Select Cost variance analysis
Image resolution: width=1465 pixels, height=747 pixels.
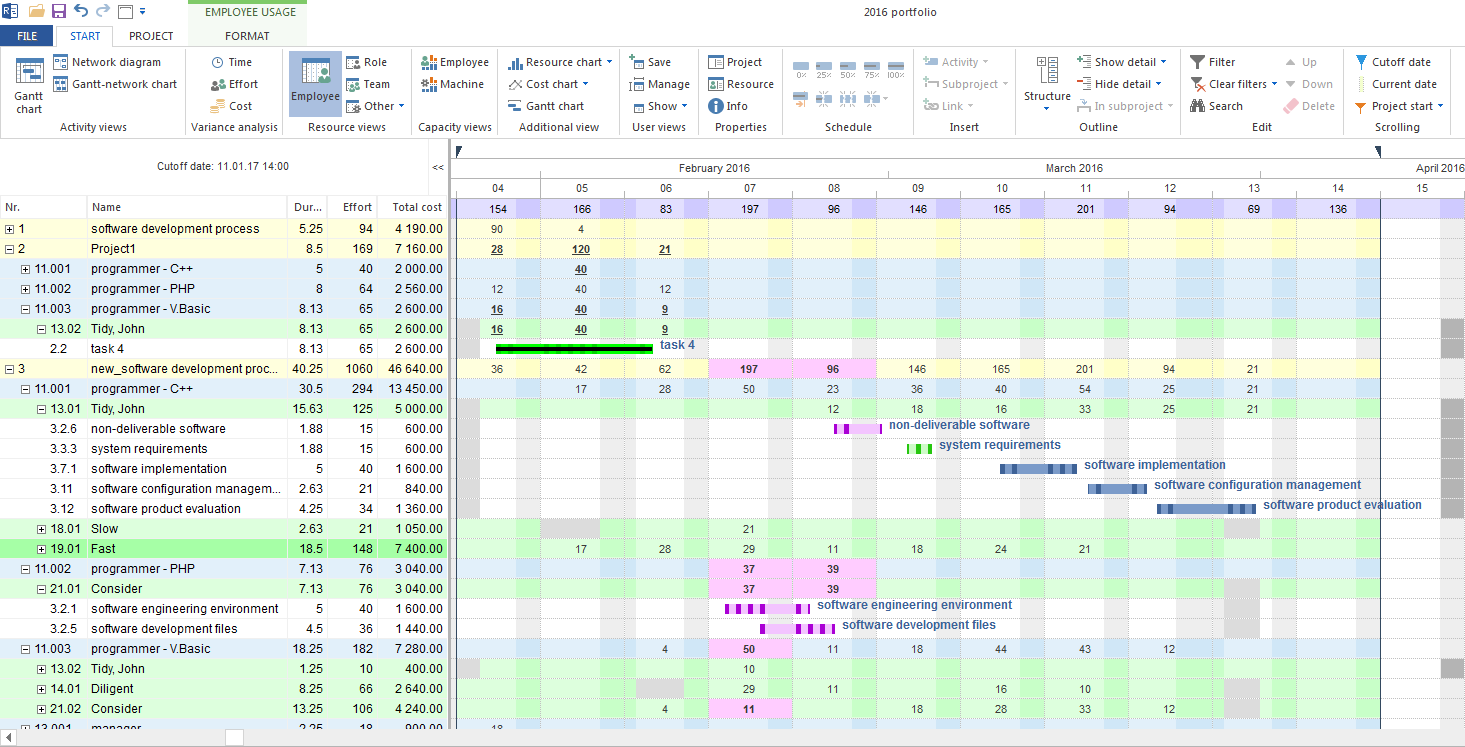(231, 106)
